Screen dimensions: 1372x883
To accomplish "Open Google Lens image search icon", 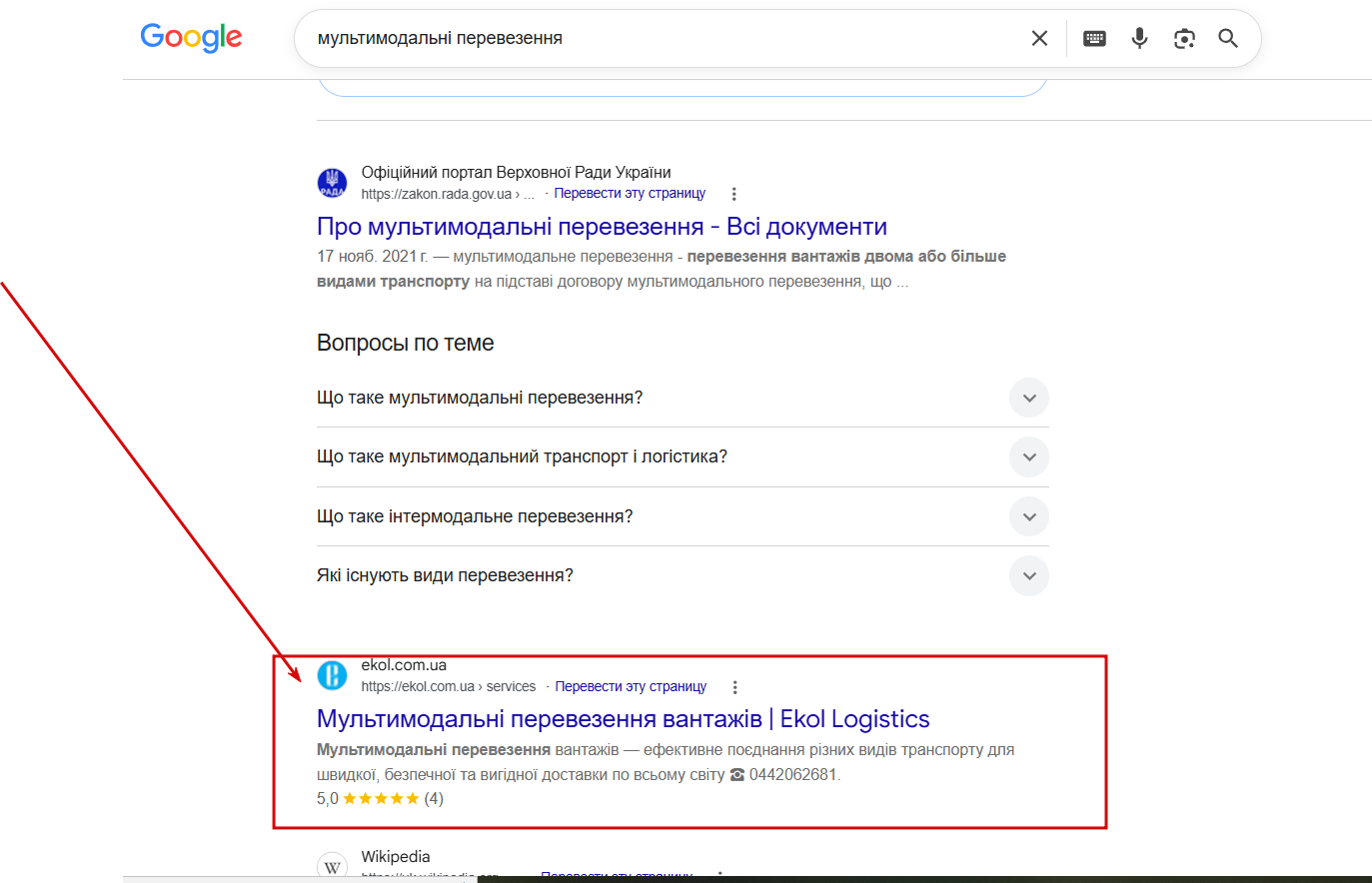I will [x=1184, y=38].
